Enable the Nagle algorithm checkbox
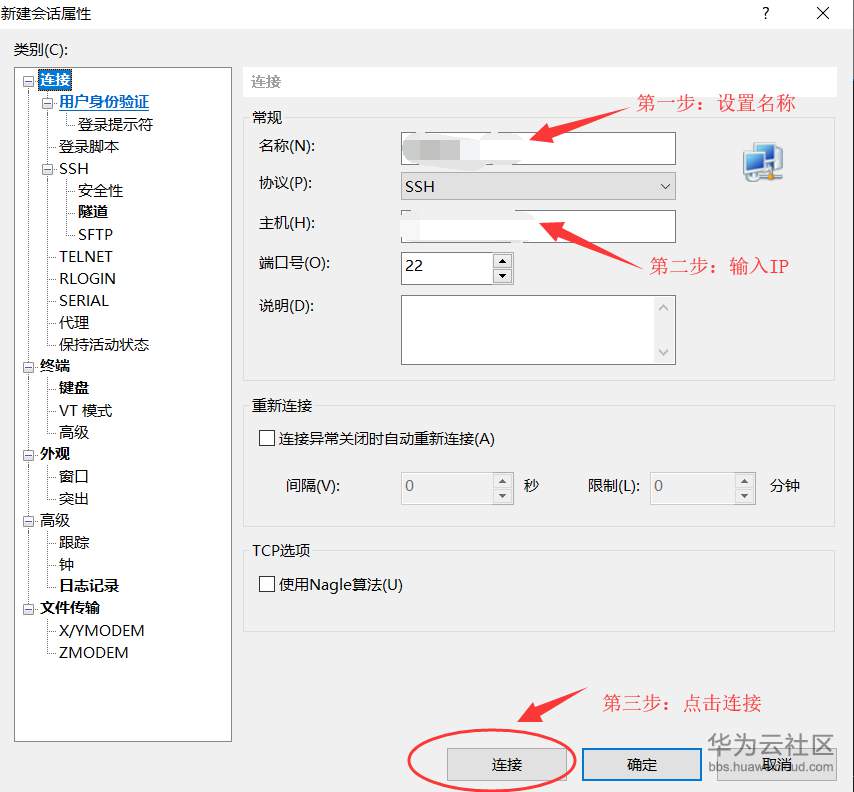Image resolution: width=854 pixels, height=792 pixels. (x=266, y=584)
